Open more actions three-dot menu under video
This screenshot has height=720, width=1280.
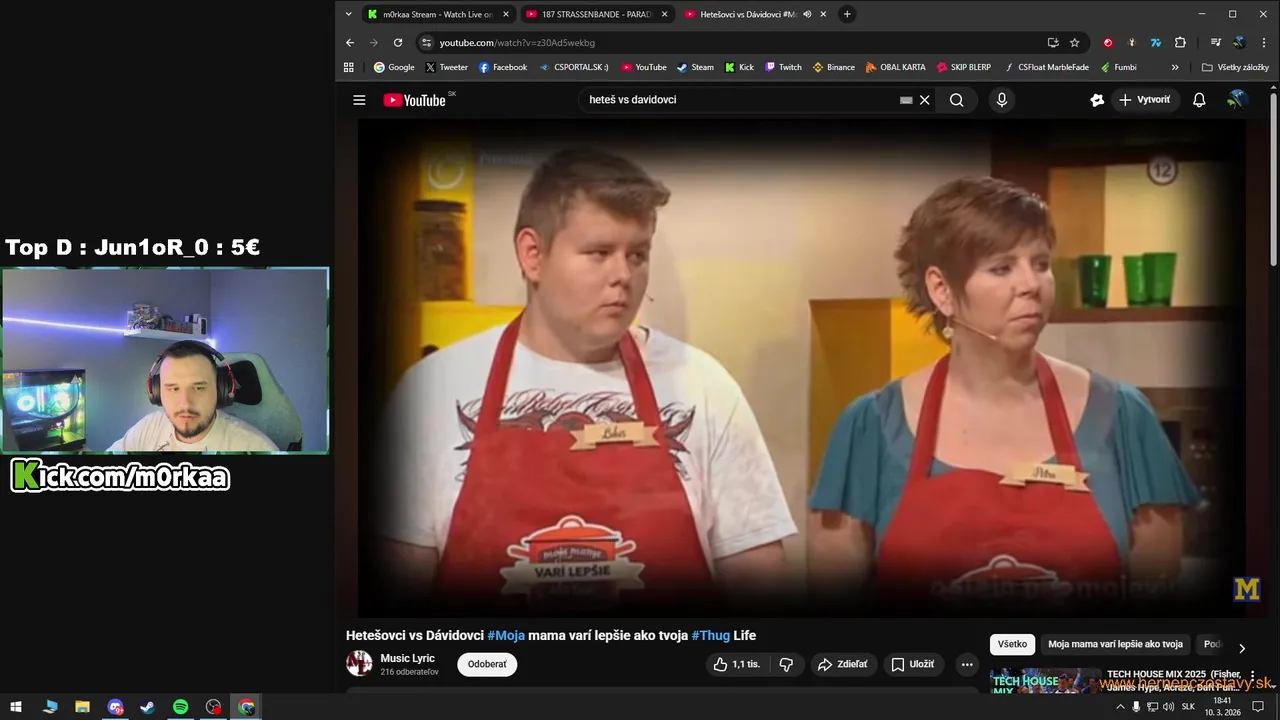pos(967,664)
